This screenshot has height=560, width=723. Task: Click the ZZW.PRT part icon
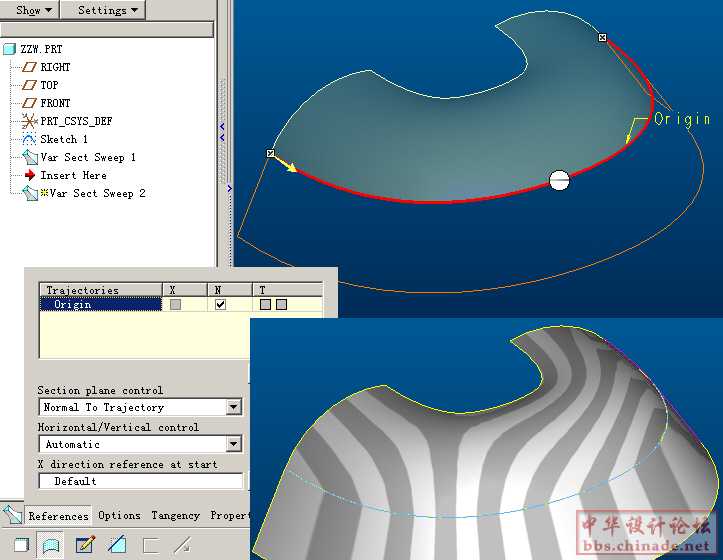10,49
